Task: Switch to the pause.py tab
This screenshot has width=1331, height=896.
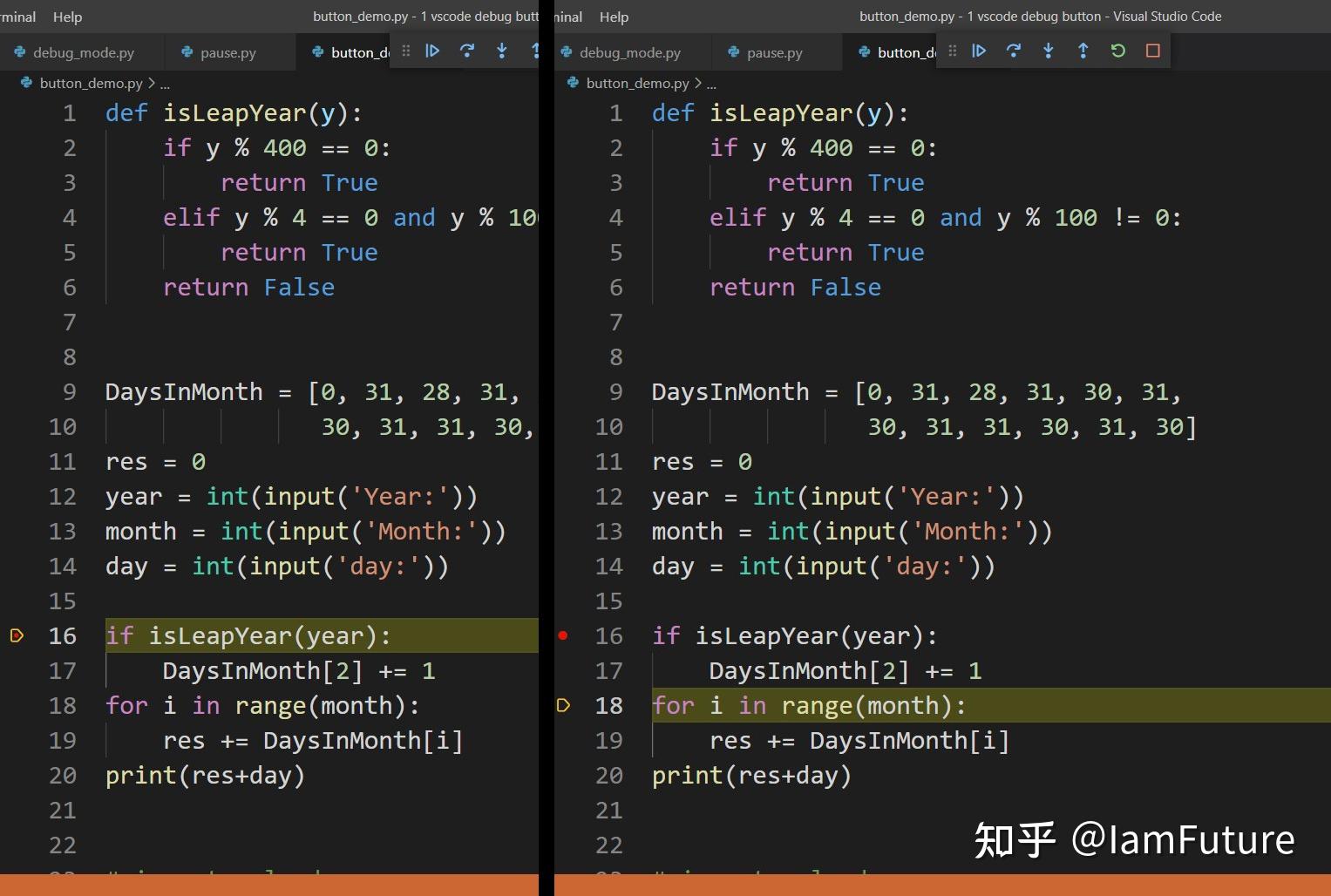Action: (227, 52)
